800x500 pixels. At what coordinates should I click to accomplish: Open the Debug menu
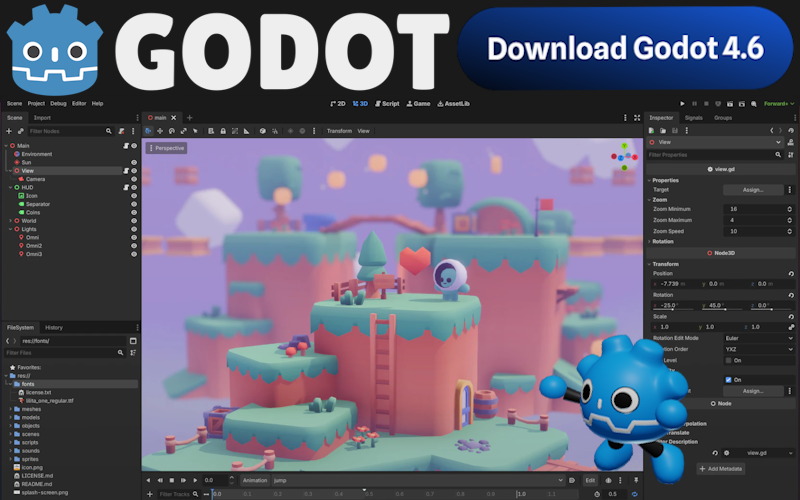click(58, 103)
